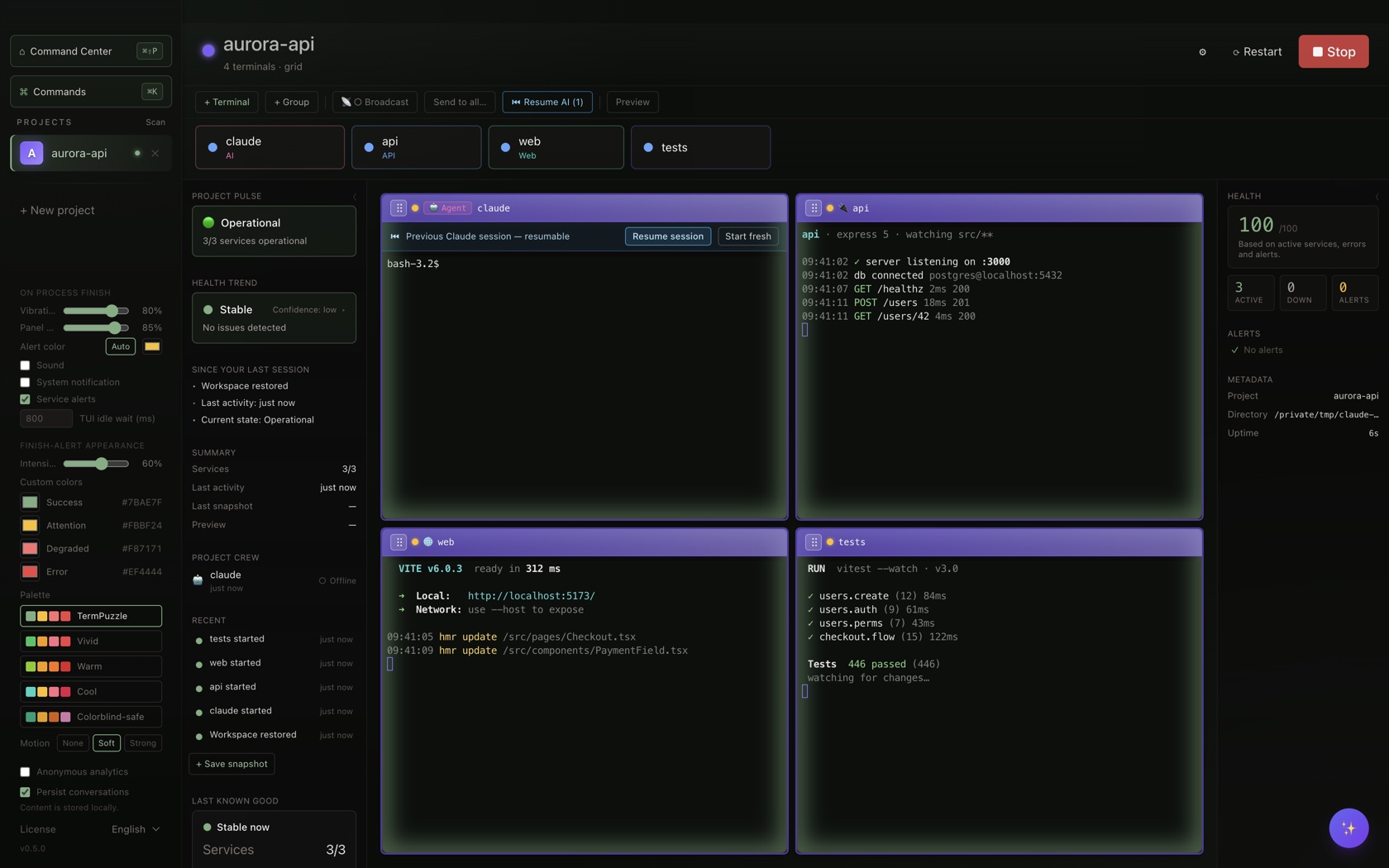
Task: Create a New project
Action: [x=57, y=211]
